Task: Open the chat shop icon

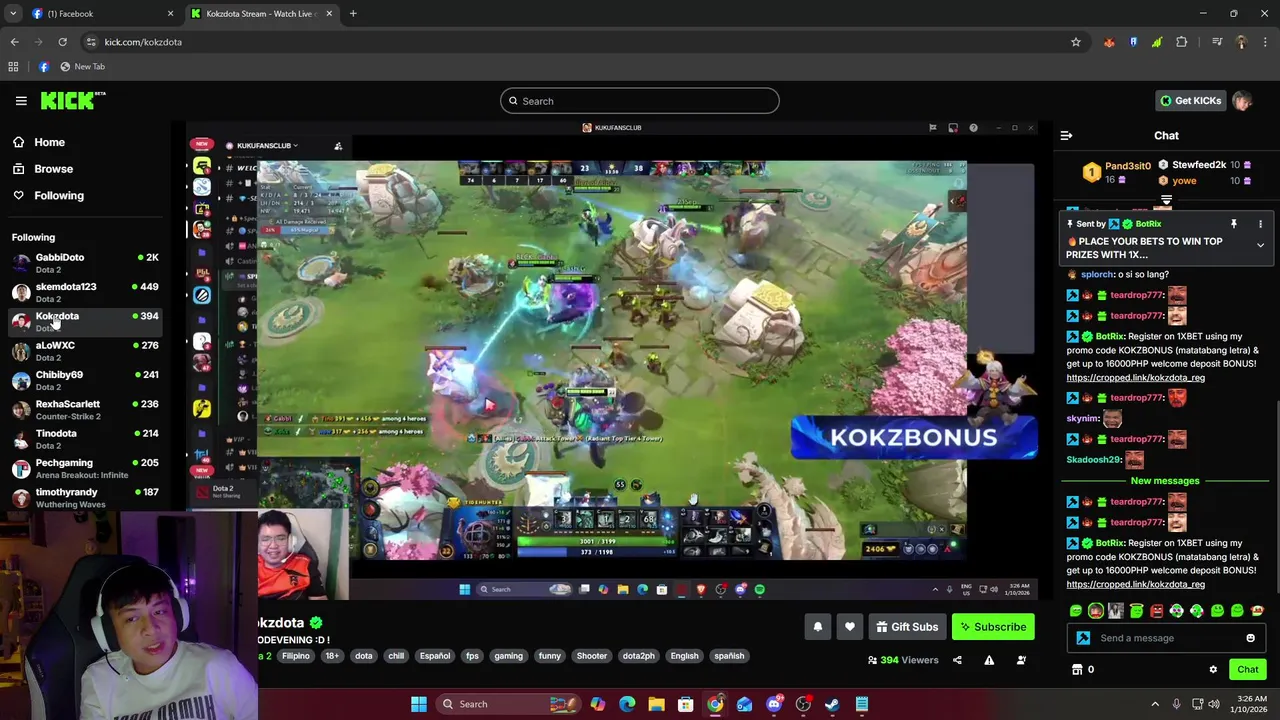Action: [x=1077, y=670]
